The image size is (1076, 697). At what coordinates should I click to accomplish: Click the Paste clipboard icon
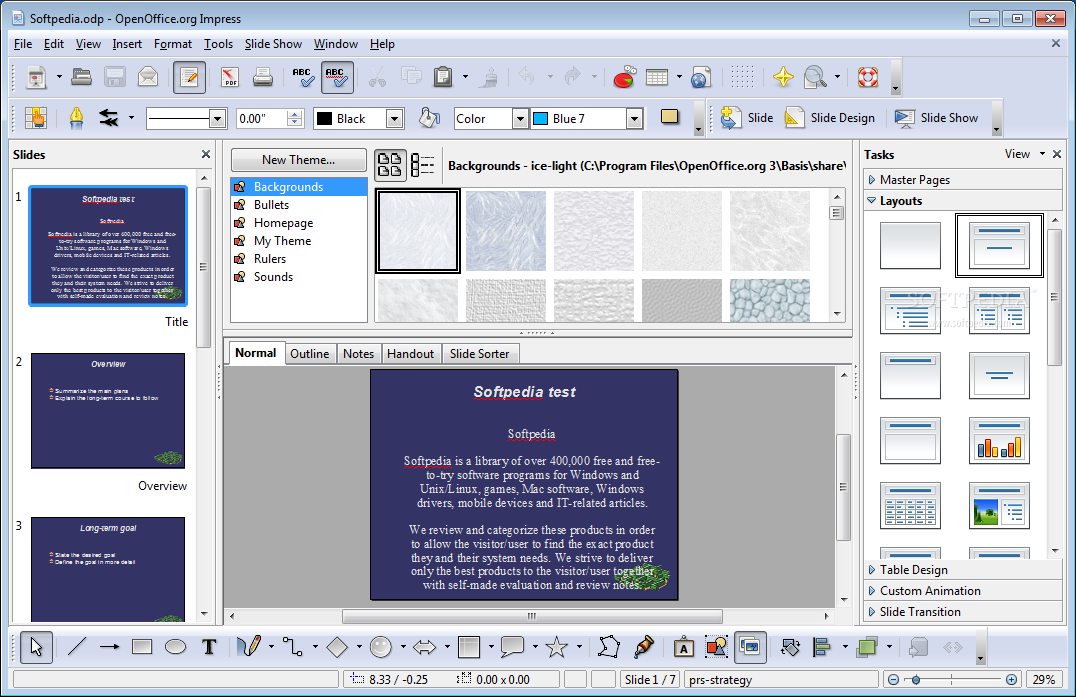(443, 77)
